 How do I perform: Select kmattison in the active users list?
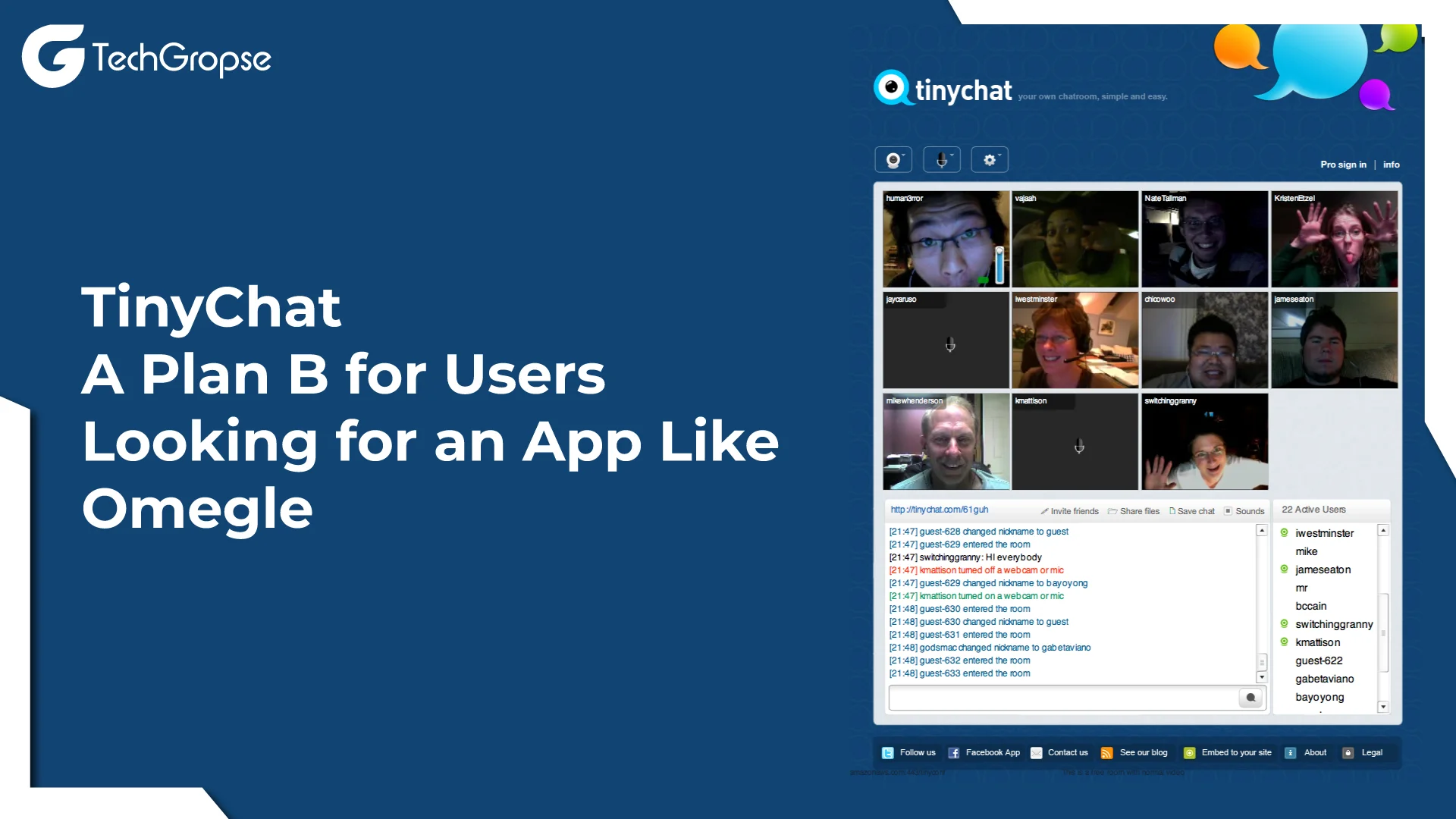click(1317, 642)
